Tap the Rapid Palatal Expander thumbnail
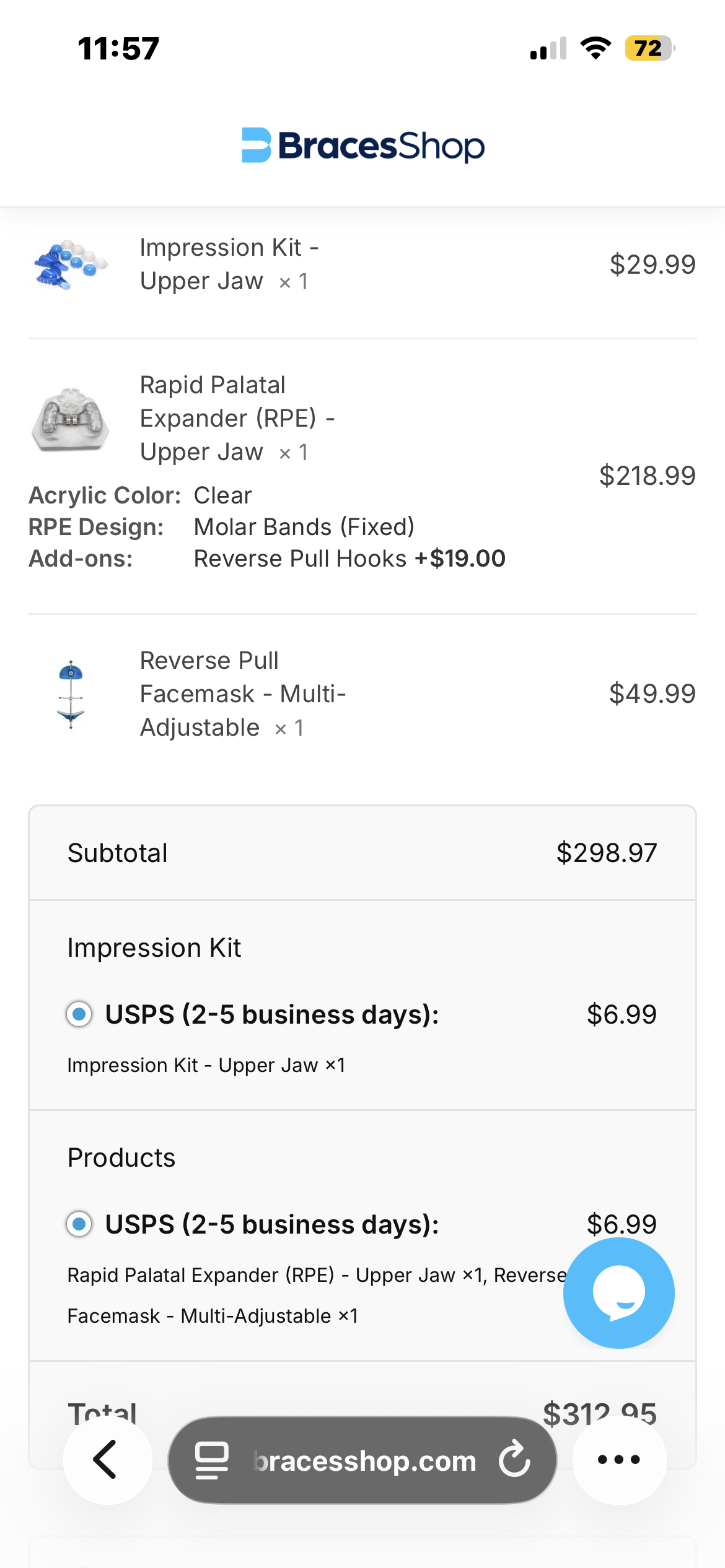 (71, 420)
